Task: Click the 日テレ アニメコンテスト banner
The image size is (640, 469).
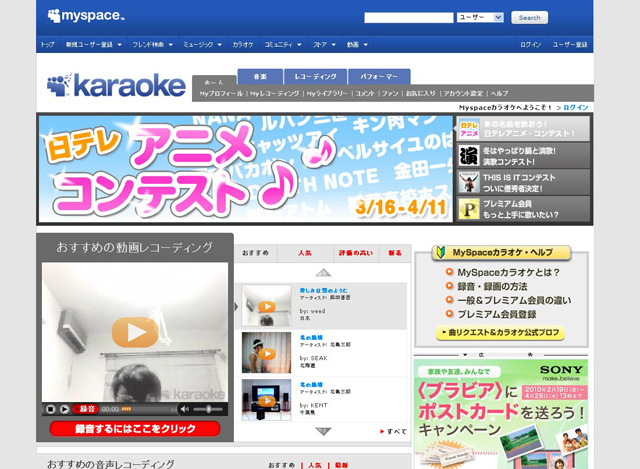Action: click(x=246, y=169)
